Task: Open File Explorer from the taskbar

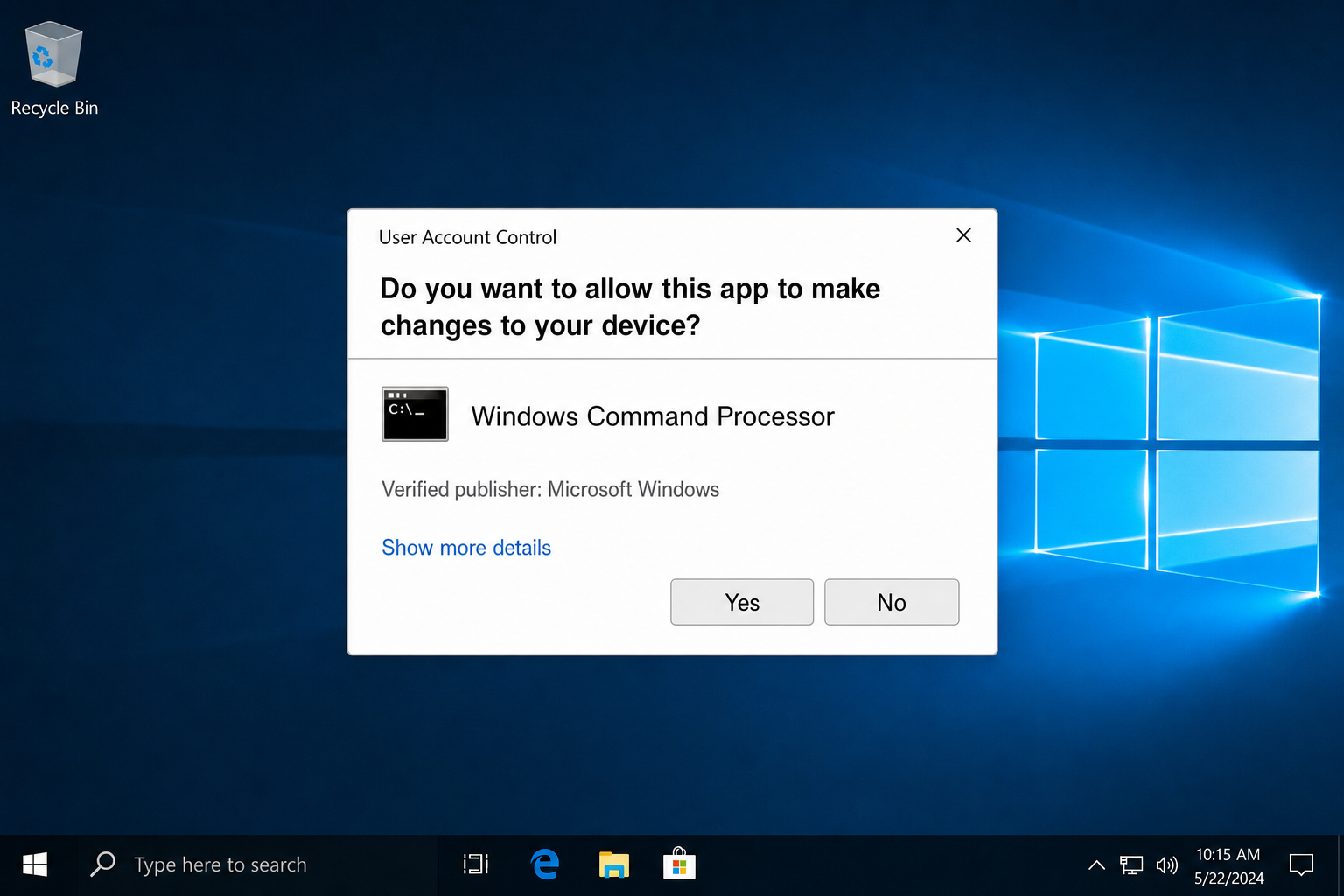Action: (x=613, y=864)
